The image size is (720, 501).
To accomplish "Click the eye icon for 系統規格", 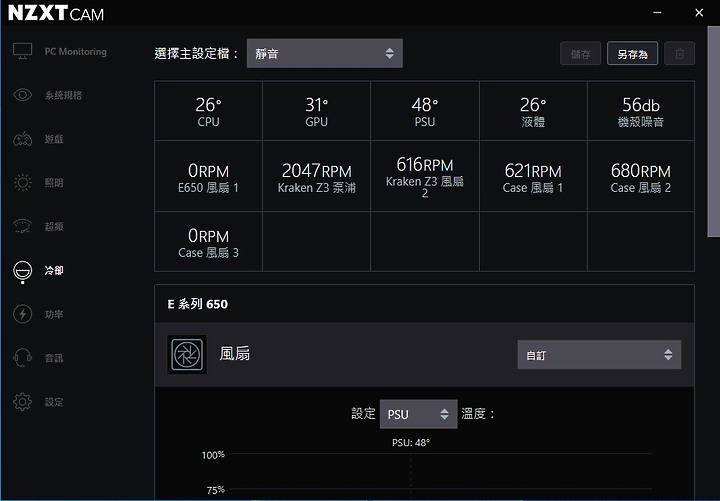I will click(x=22, y=95).
